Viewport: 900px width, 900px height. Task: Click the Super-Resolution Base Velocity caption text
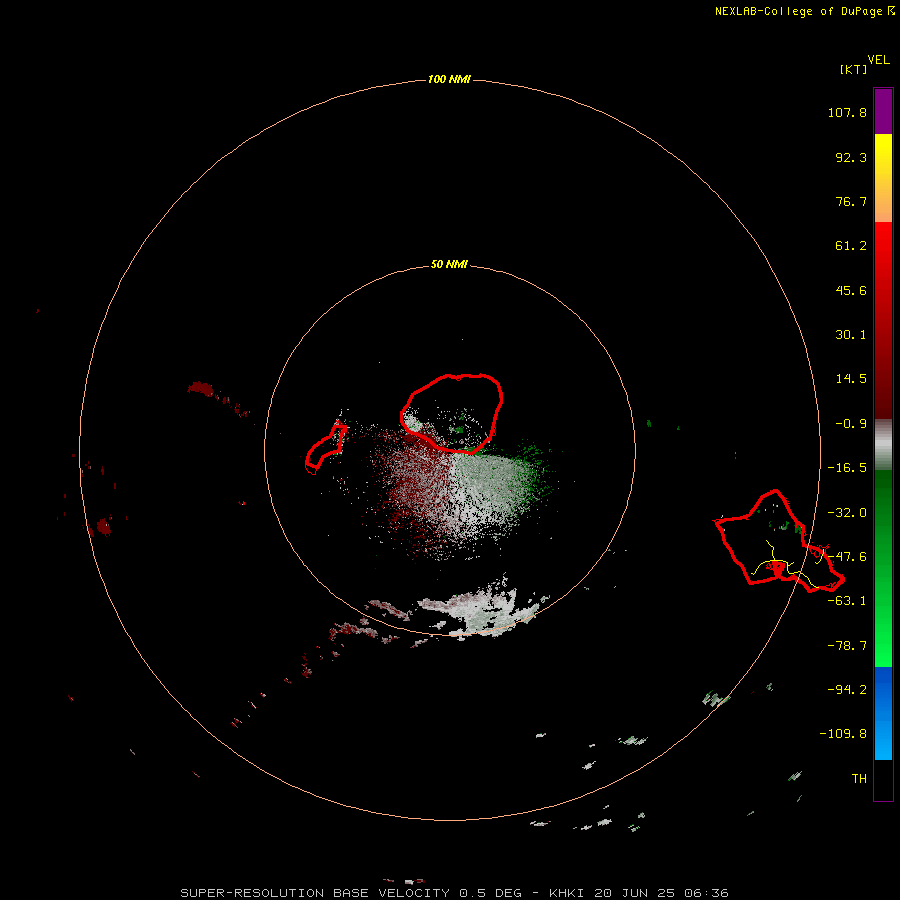[x=455, y=893]
